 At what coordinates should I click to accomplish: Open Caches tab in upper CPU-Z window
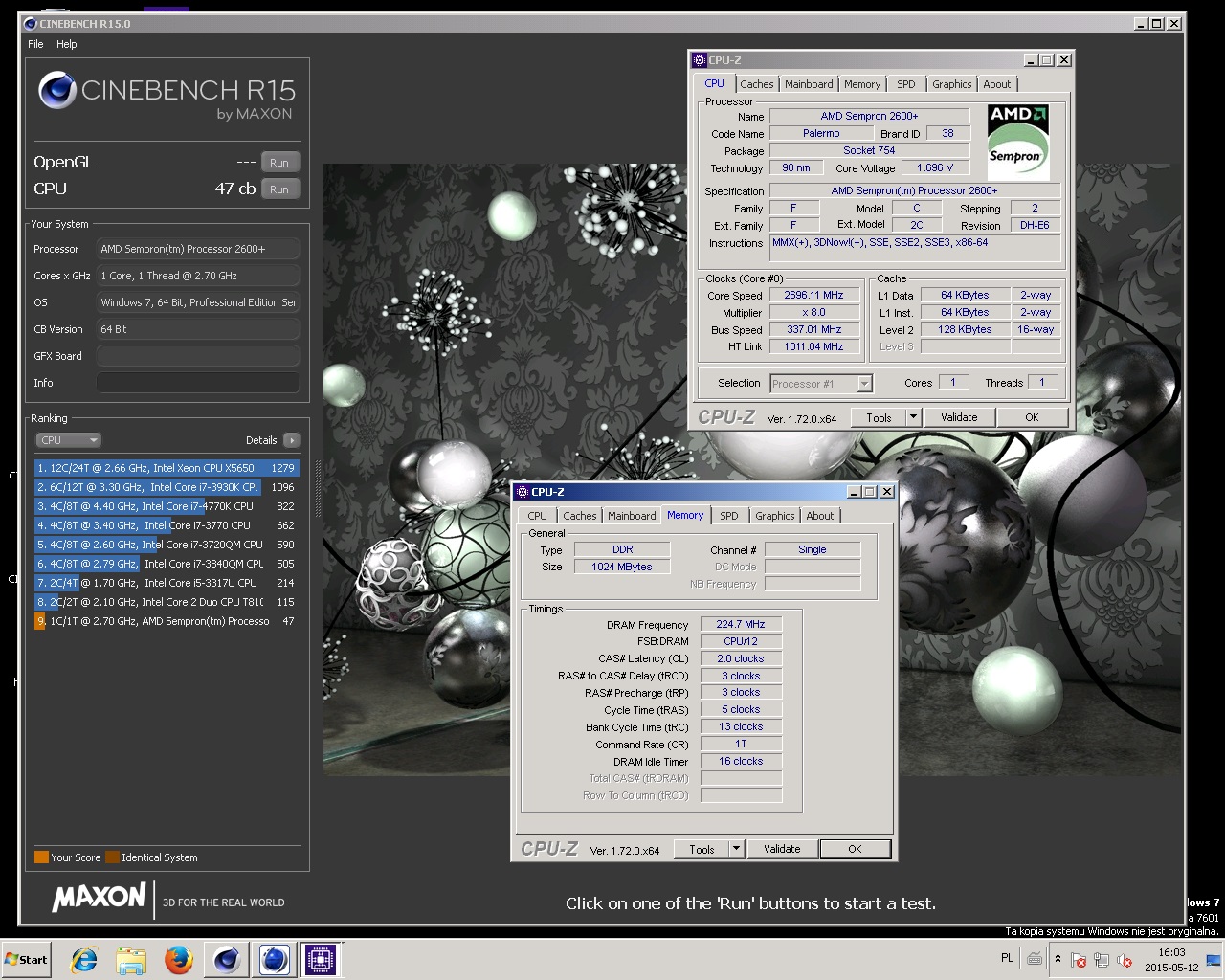click(756, 84)
